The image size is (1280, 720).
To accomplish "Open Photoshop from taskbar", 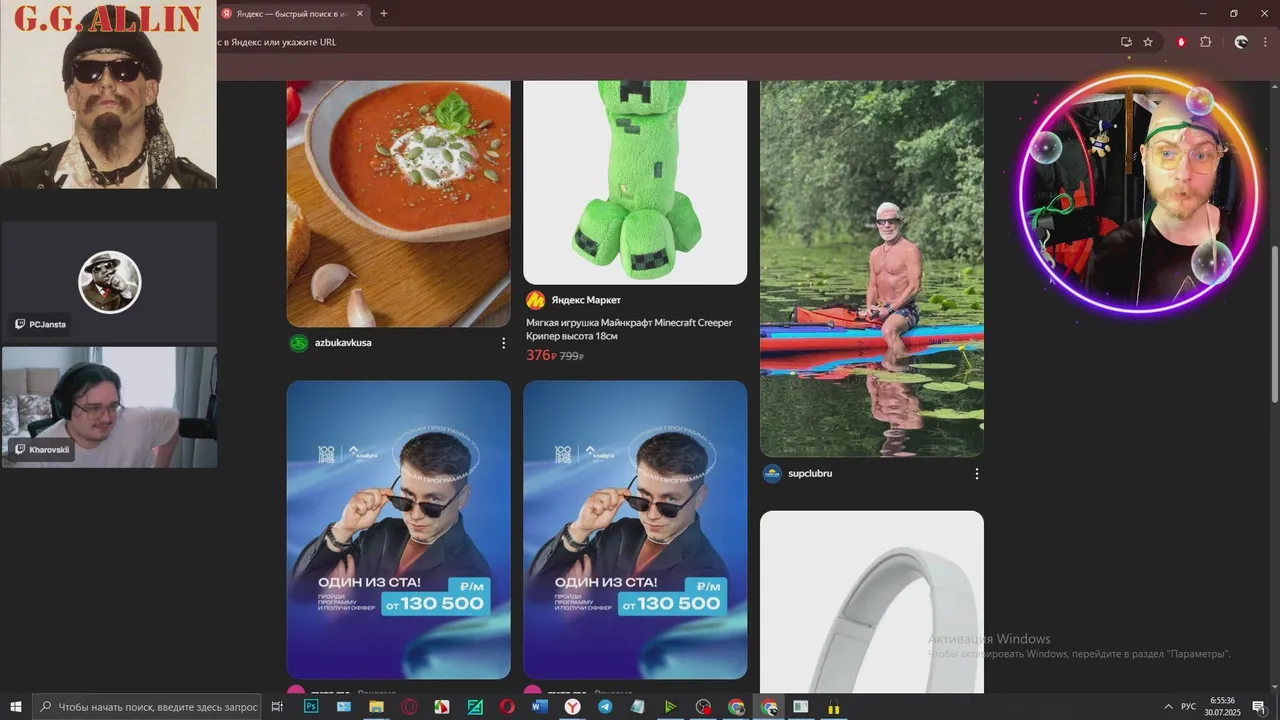I will 311,706.
